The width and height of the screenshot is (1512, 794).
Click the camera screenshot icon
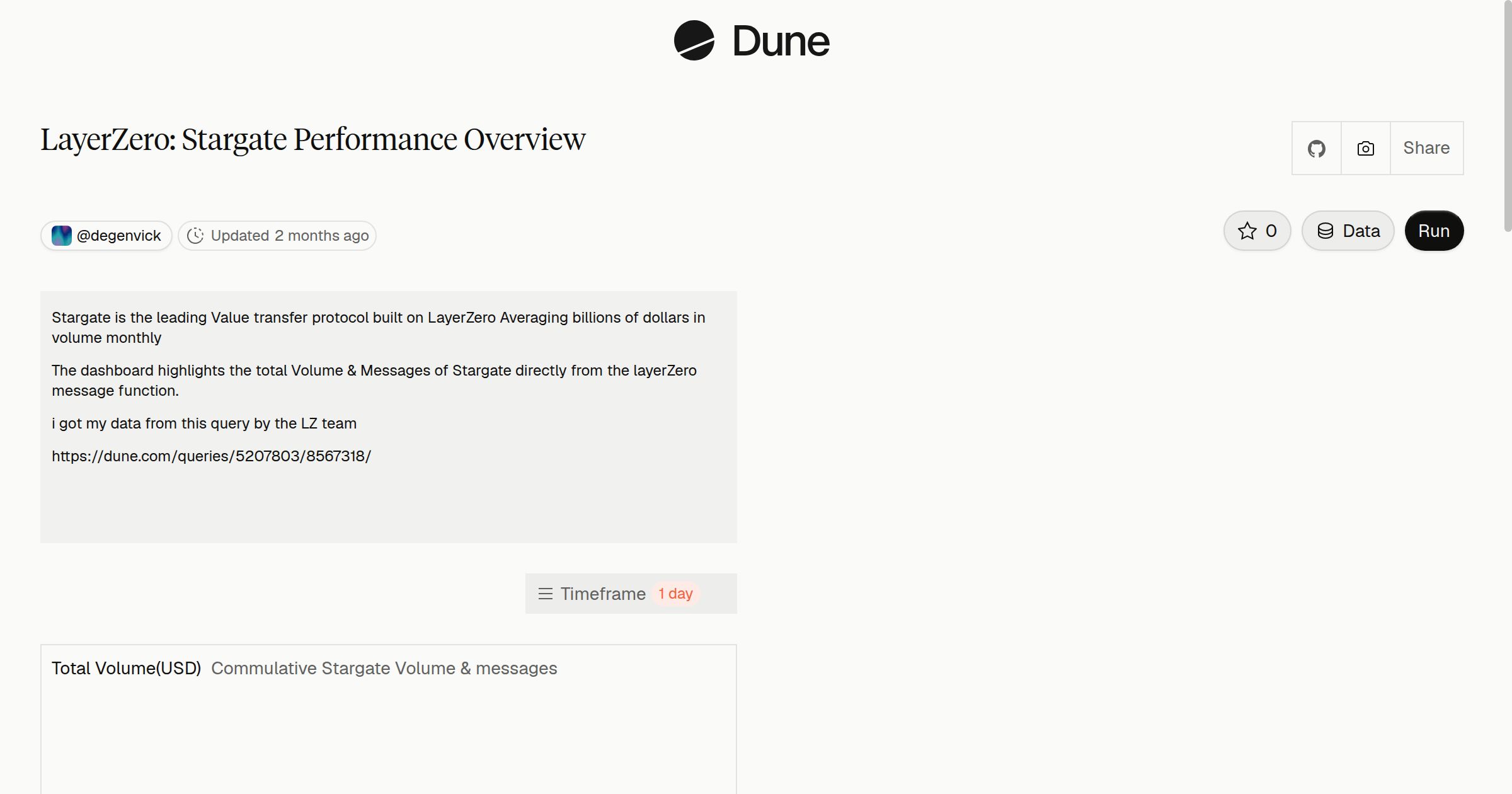coord(1366,148)
